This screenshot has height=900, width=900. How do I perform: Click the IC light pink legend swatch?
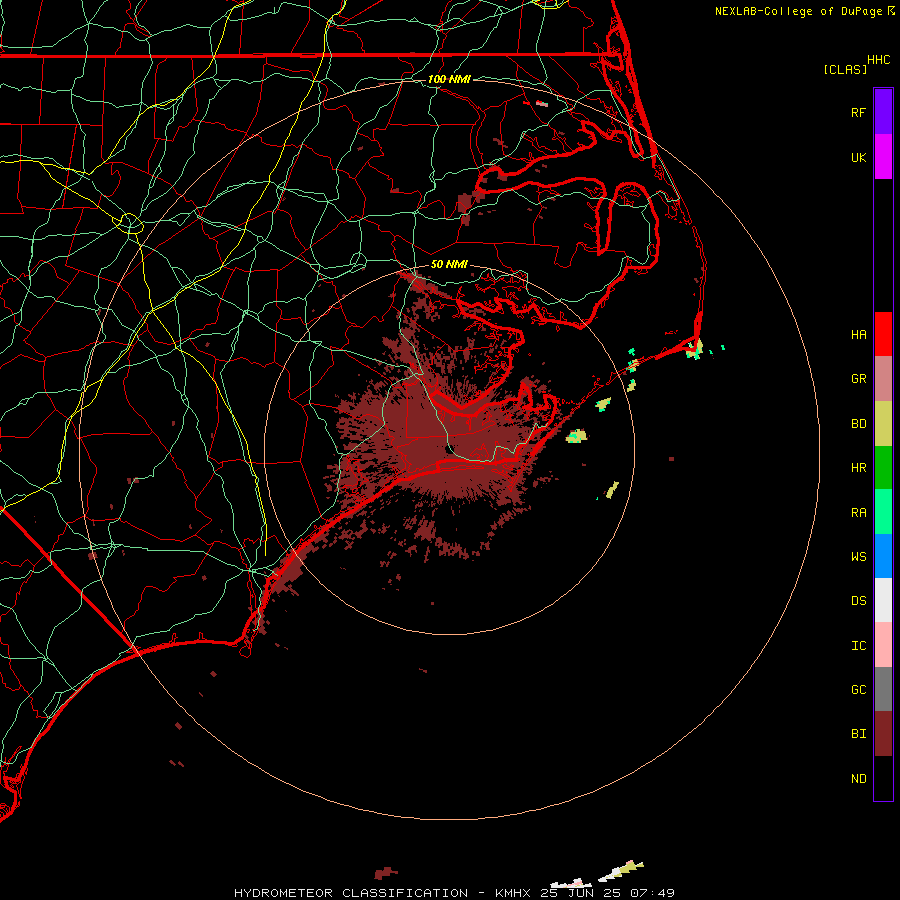[x=883, y=645]
